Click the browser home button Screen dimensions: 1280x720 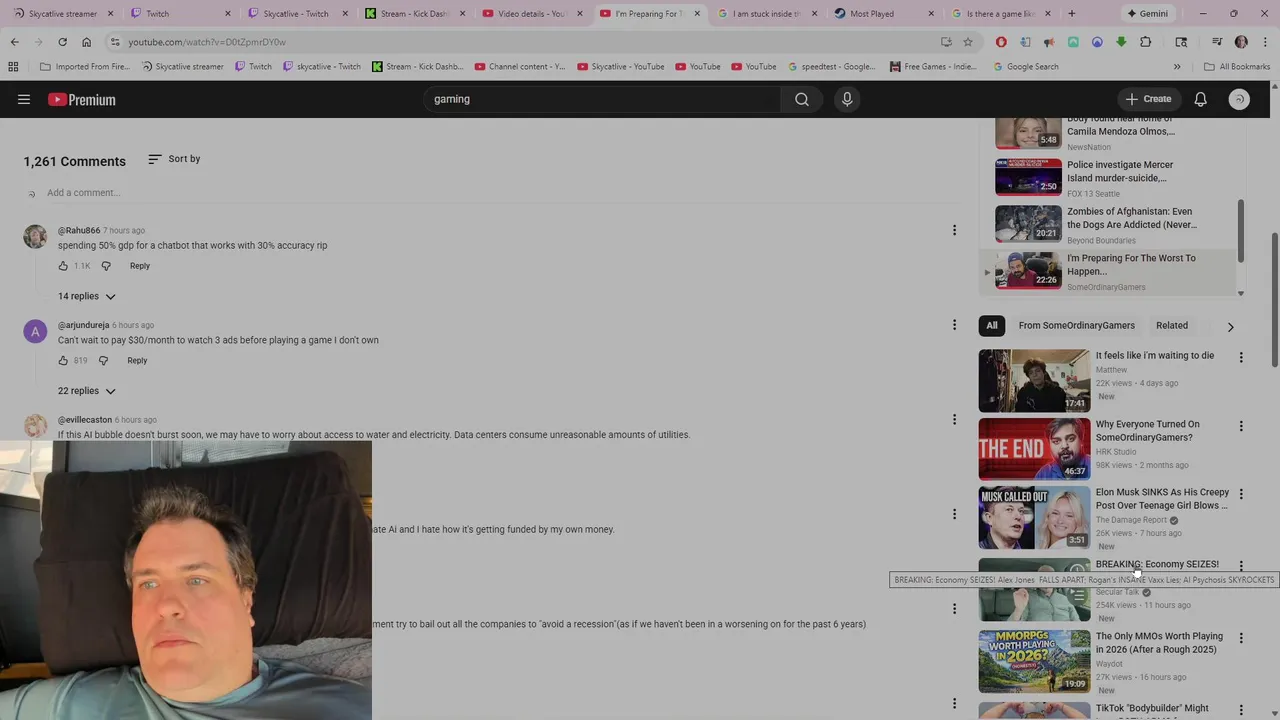[x=86, y=42]
